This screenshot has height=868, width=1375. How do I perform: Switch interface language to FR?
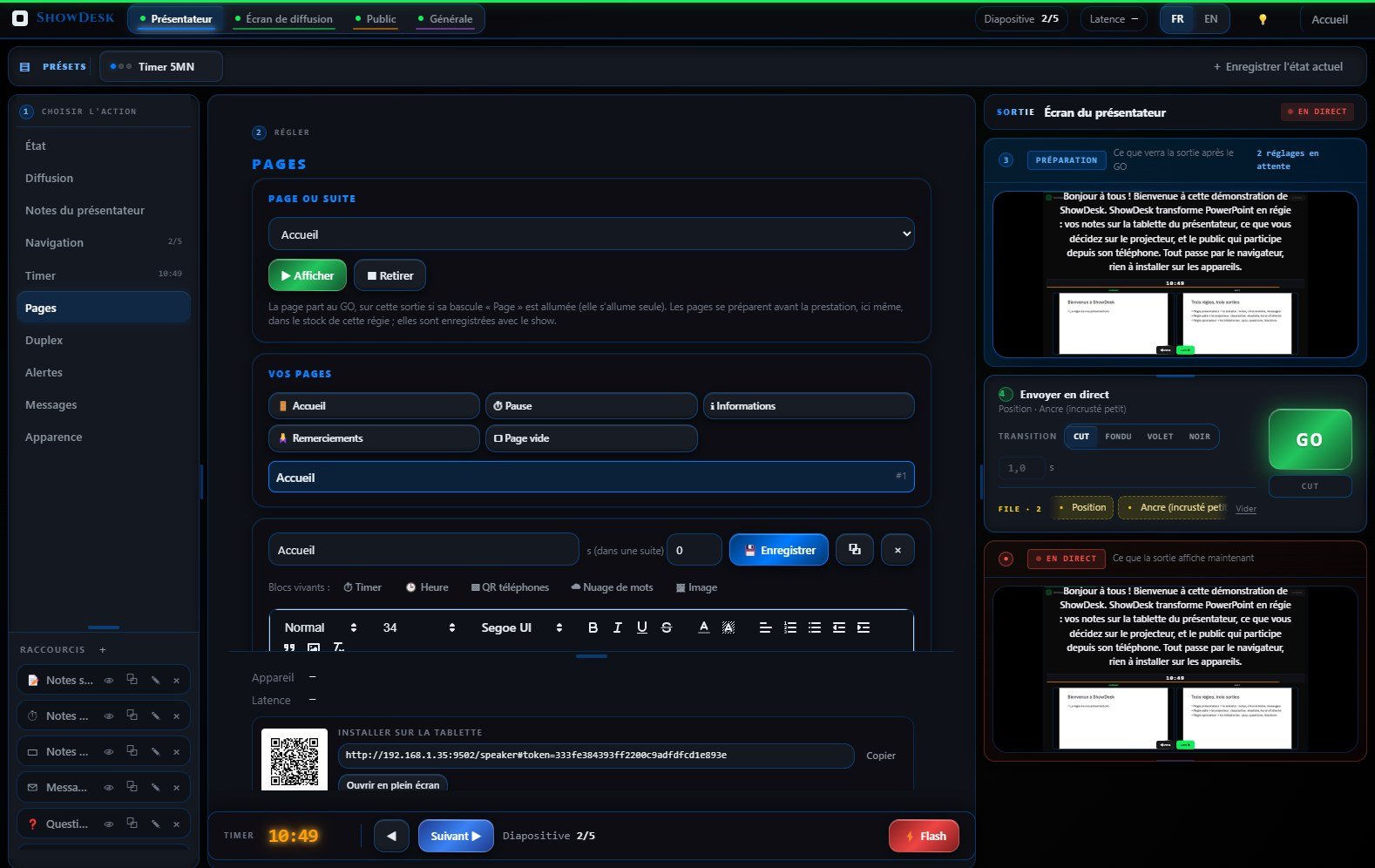tap(1177, 19)
